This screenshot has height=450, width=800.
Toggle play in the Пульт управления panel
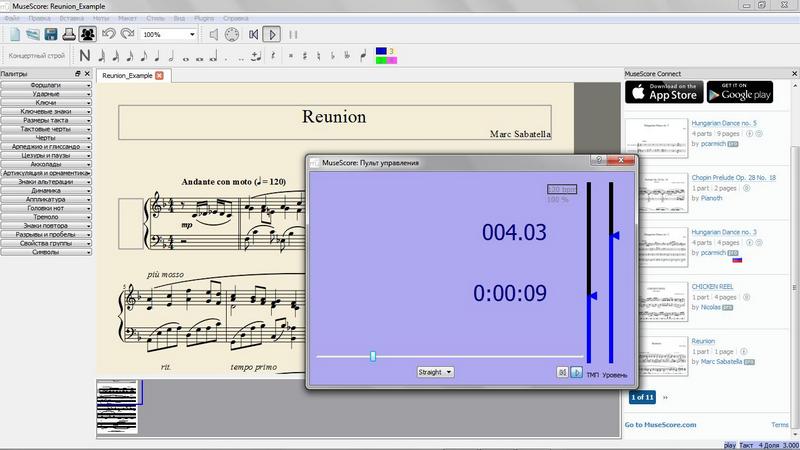(x=576, y=372)
